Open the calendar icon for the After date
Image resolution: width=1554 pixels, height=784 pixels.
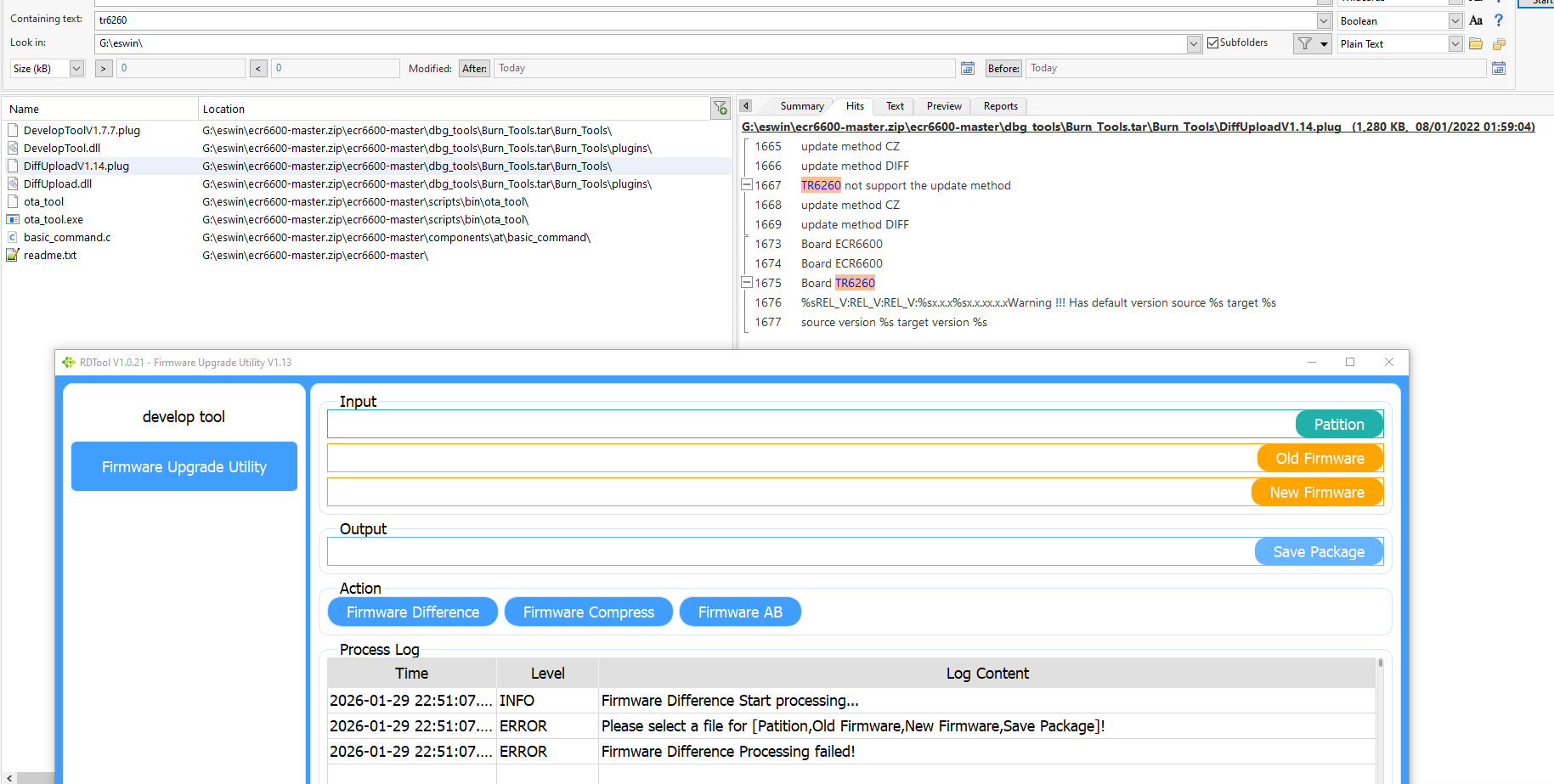(968, 68)
